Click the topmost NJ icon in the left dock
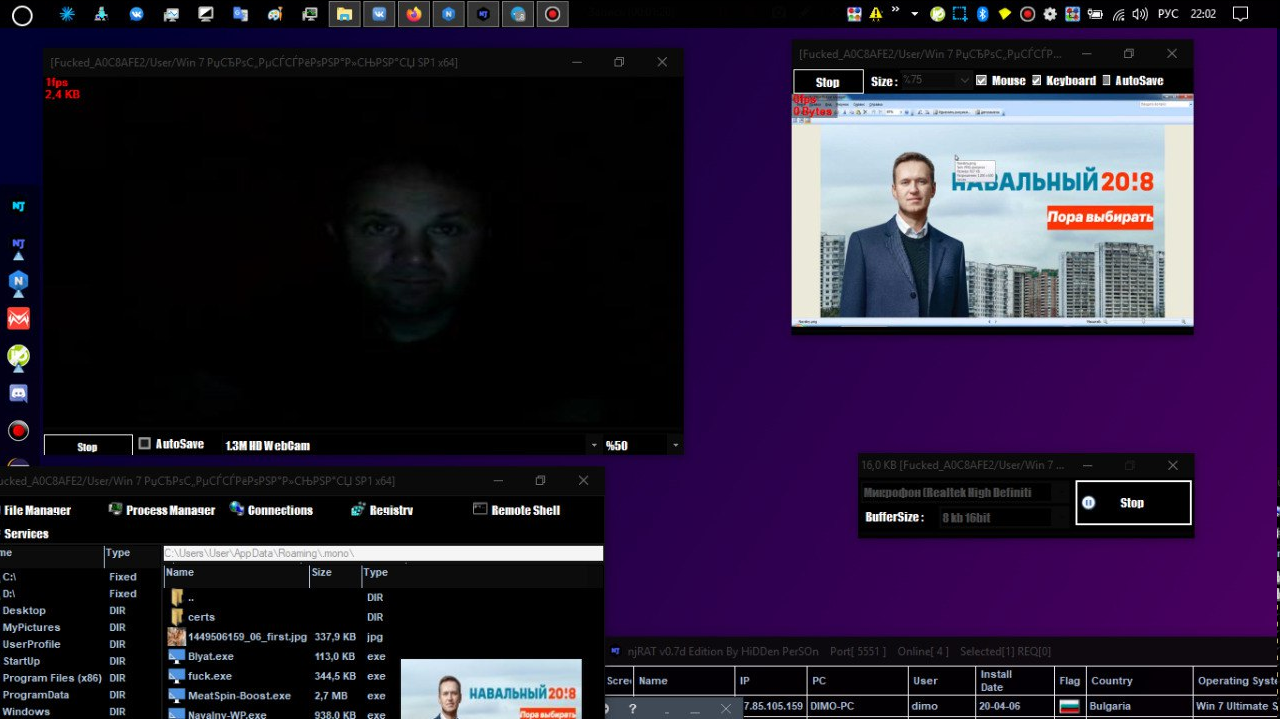The image size is (1280, 719). click(18, 206)
